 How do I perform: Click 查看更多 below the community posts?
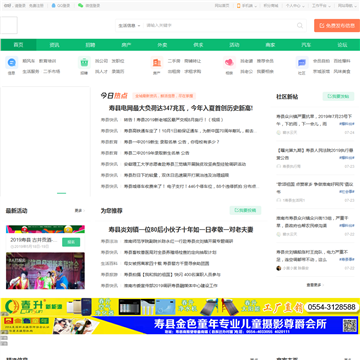point(315,285)
